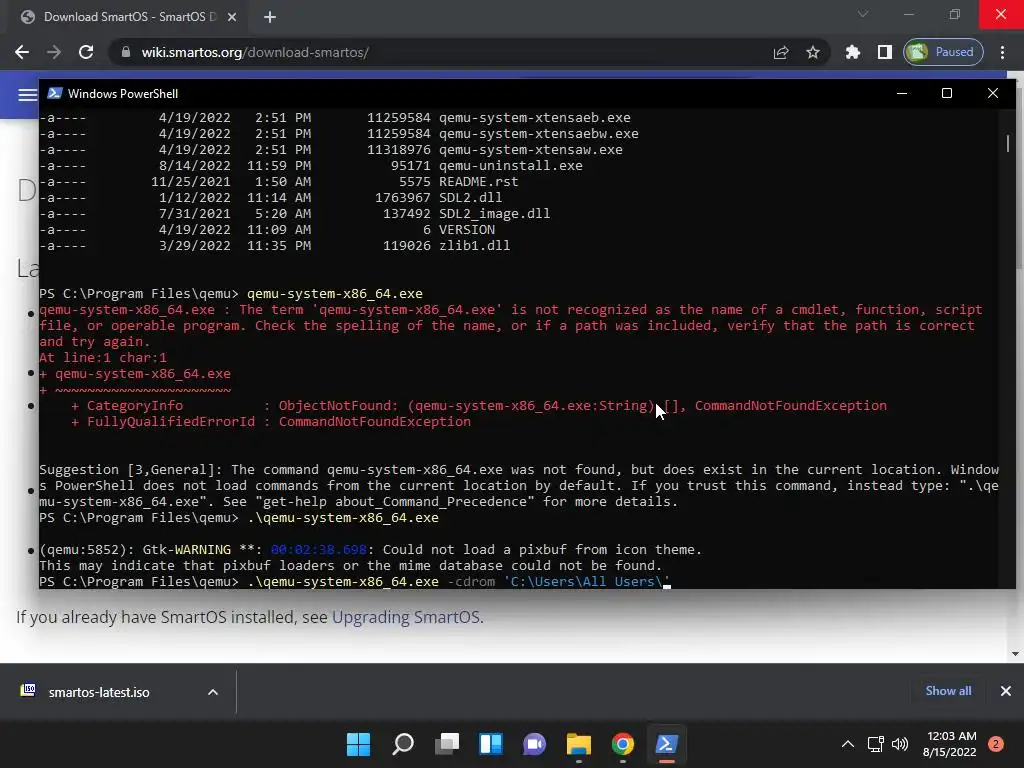Viewport: 1024px width, 768px height.
Task: Toggle the Chrome side panel icon
Action: tap(884, 52)
